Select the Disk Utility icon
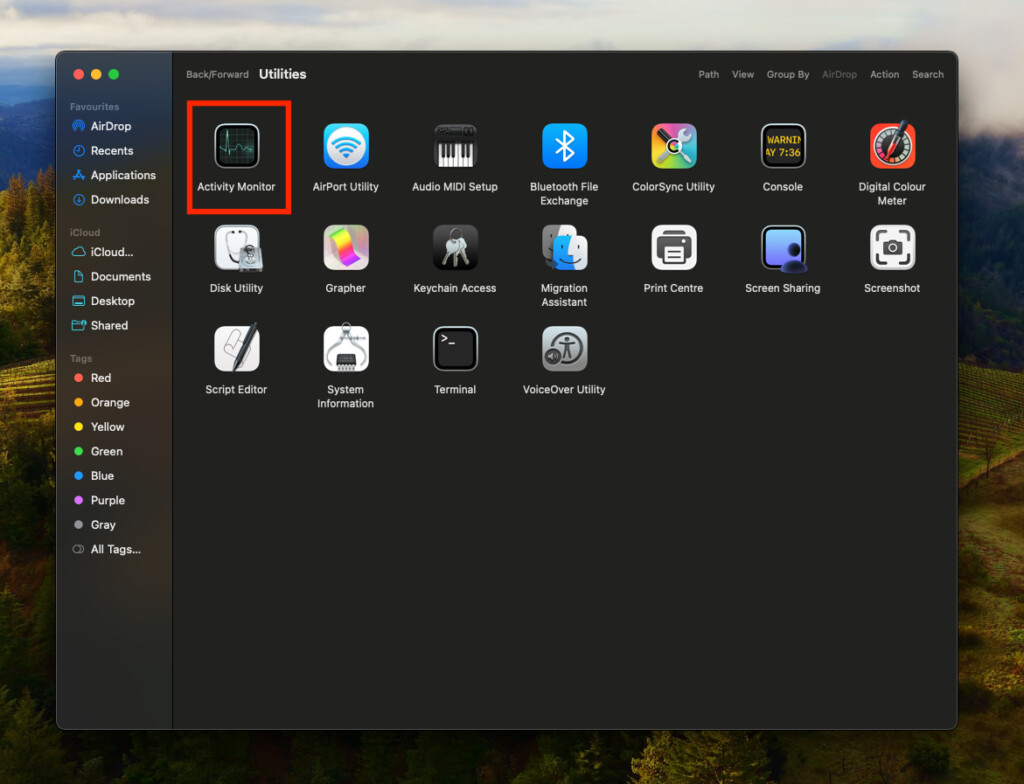The height and width of the screenshot is (784, 1024). tap(237, 248)
